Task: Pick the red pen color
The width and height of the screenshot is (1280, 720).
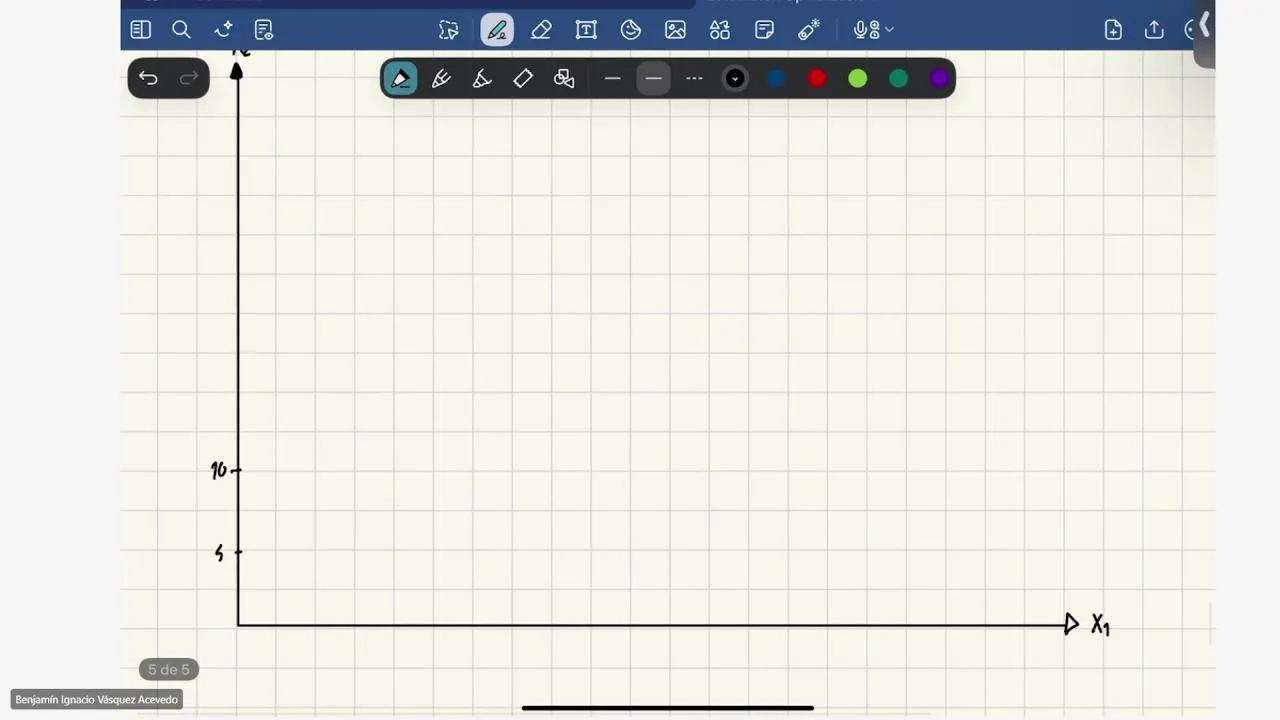Action: click(817, 78)
